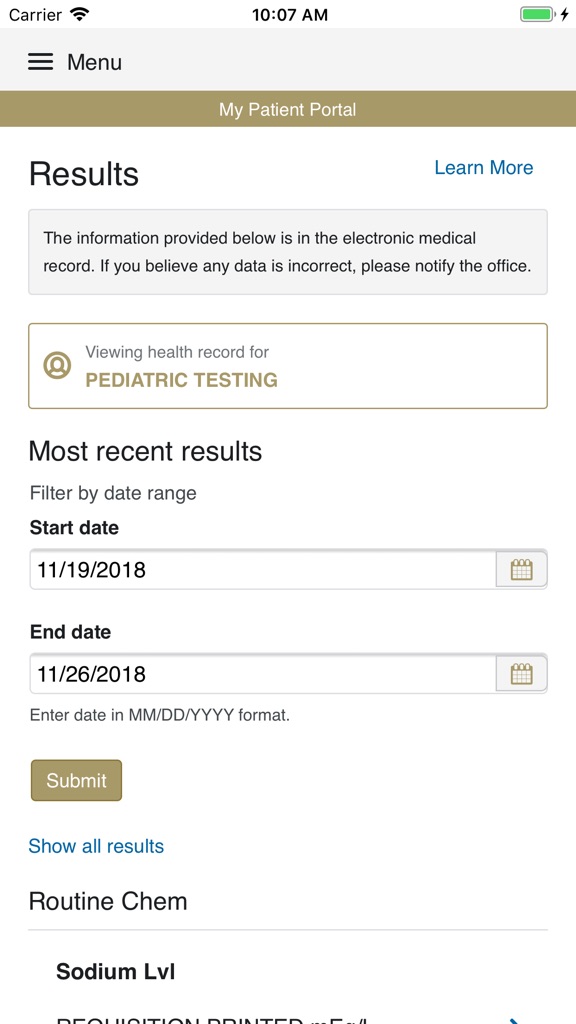Open the hamburger Menu icon

coord(40,61)
